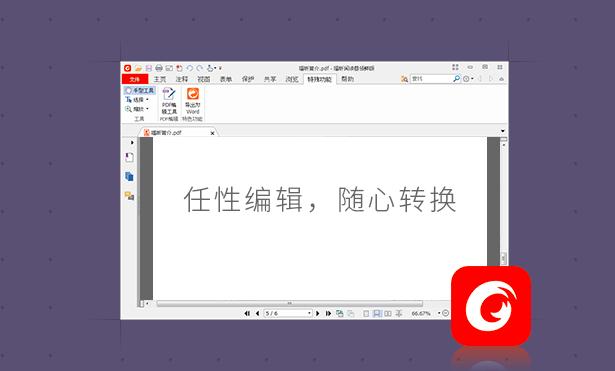This screenshot has height=371, width=615.
Task: Open the comments panel icon in sidebar
Action: coord(129,195)
